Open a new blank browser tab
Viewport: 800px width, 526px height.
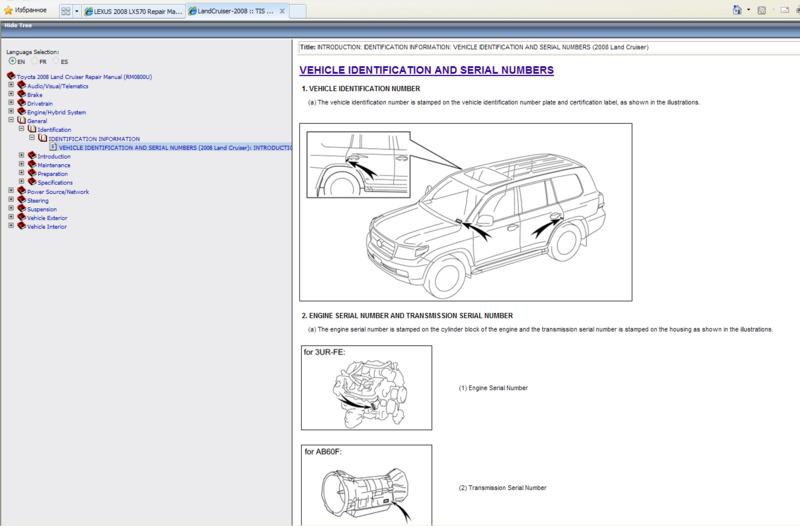coord(297,11)
